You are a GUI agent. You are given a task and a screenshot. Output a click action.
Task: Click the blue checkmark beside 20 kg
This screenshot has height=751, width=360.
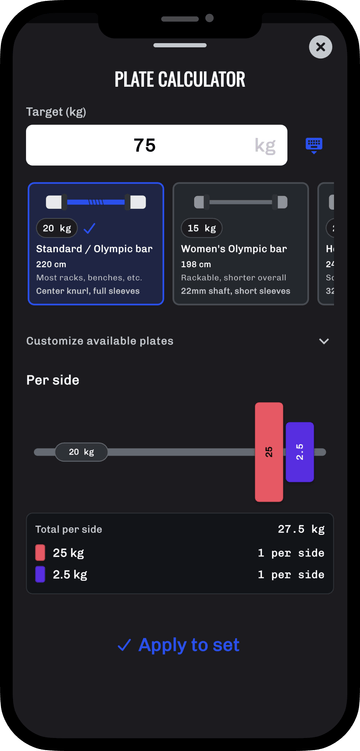90,228
